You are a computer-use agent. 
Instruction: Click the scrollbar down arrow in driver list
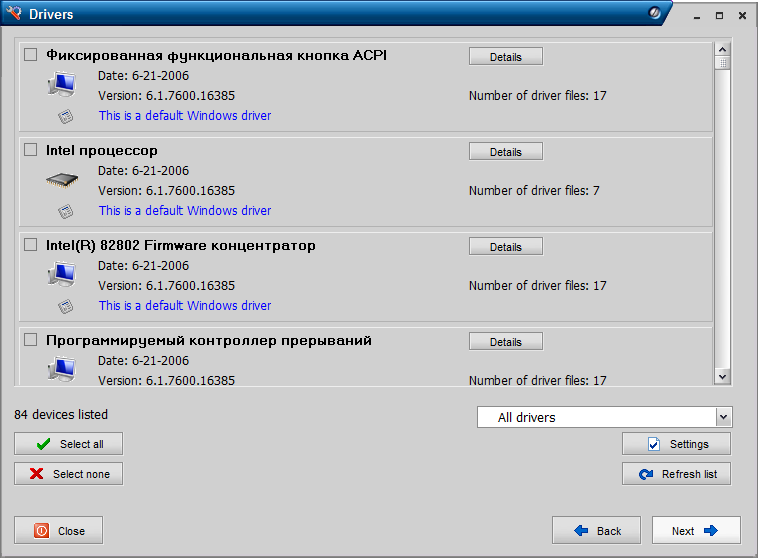click(722, 377)
